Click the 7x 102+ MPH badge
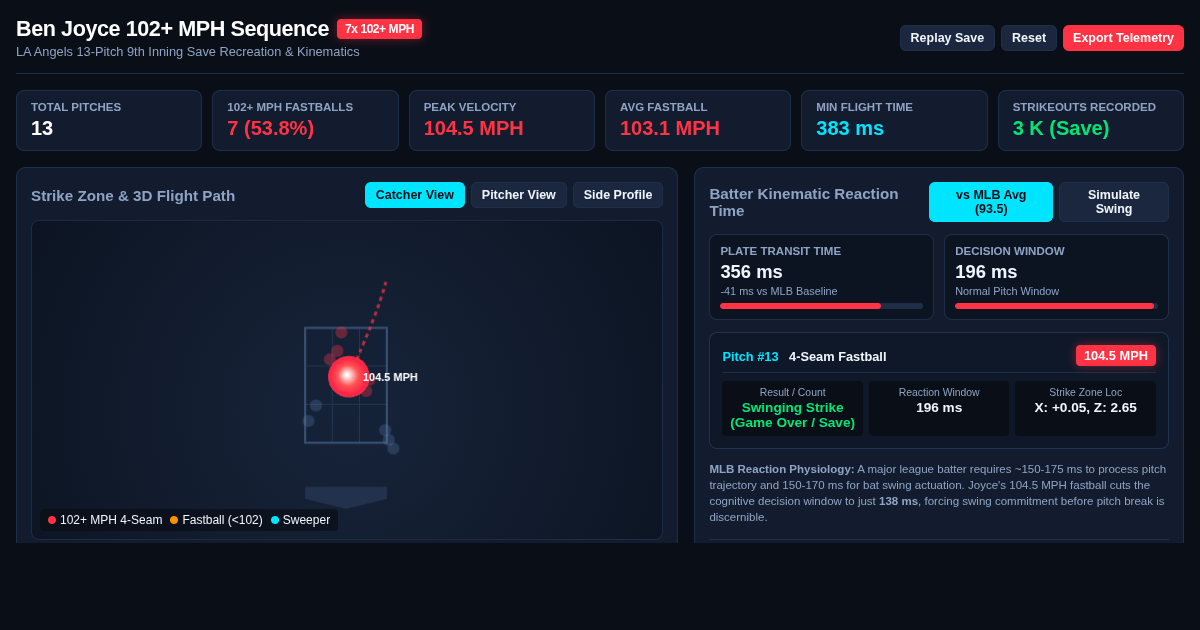 379,29
